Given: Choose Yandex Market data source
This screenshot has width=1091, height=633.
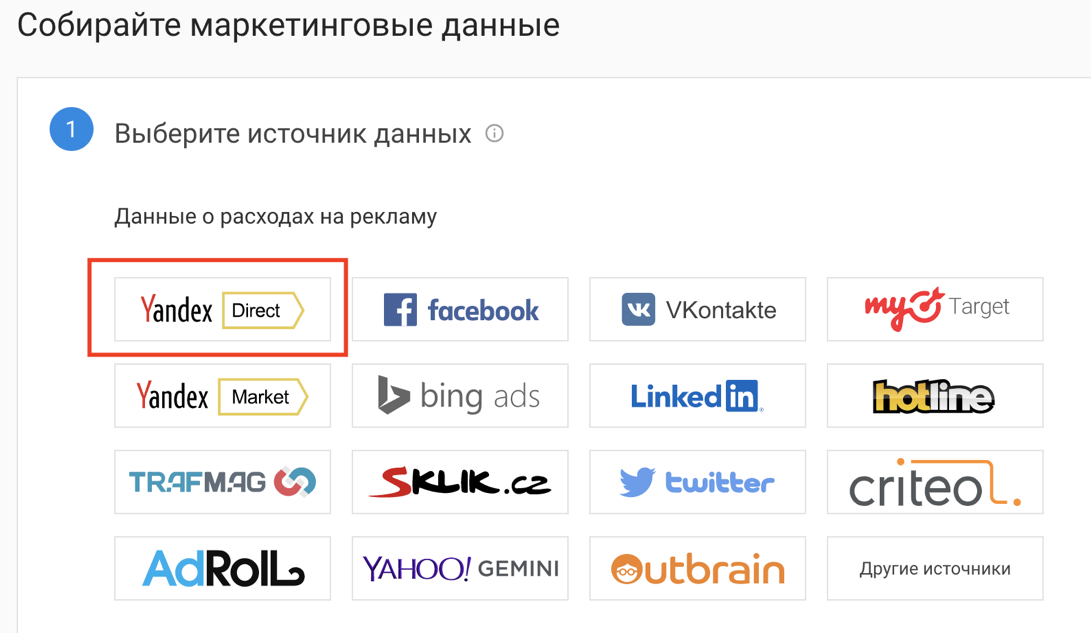Looking at the screenshot, I should click(x=222, y=396).
